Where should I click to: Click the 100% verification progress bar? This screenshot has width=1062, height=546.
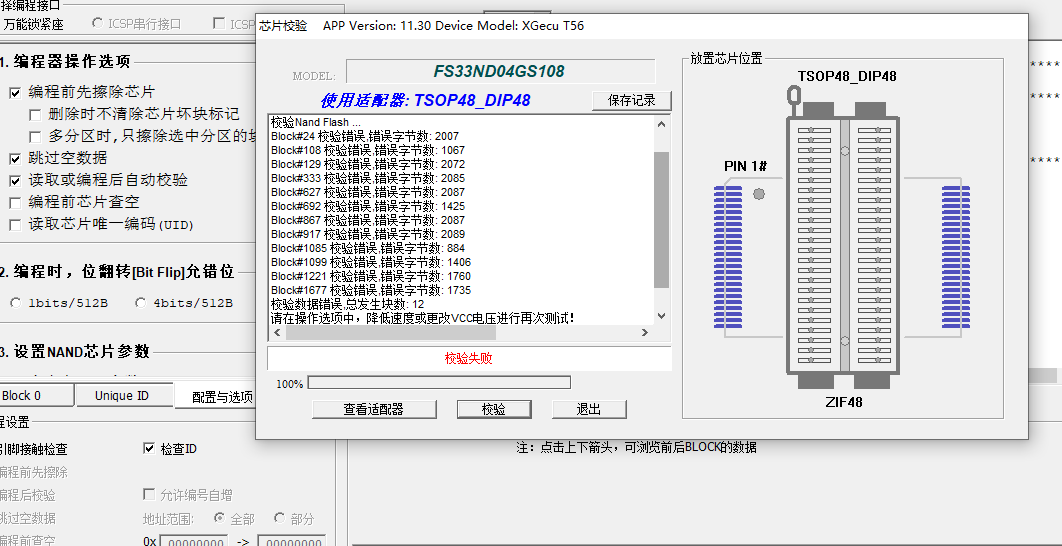pyautogui.click(x=438, y=382)
